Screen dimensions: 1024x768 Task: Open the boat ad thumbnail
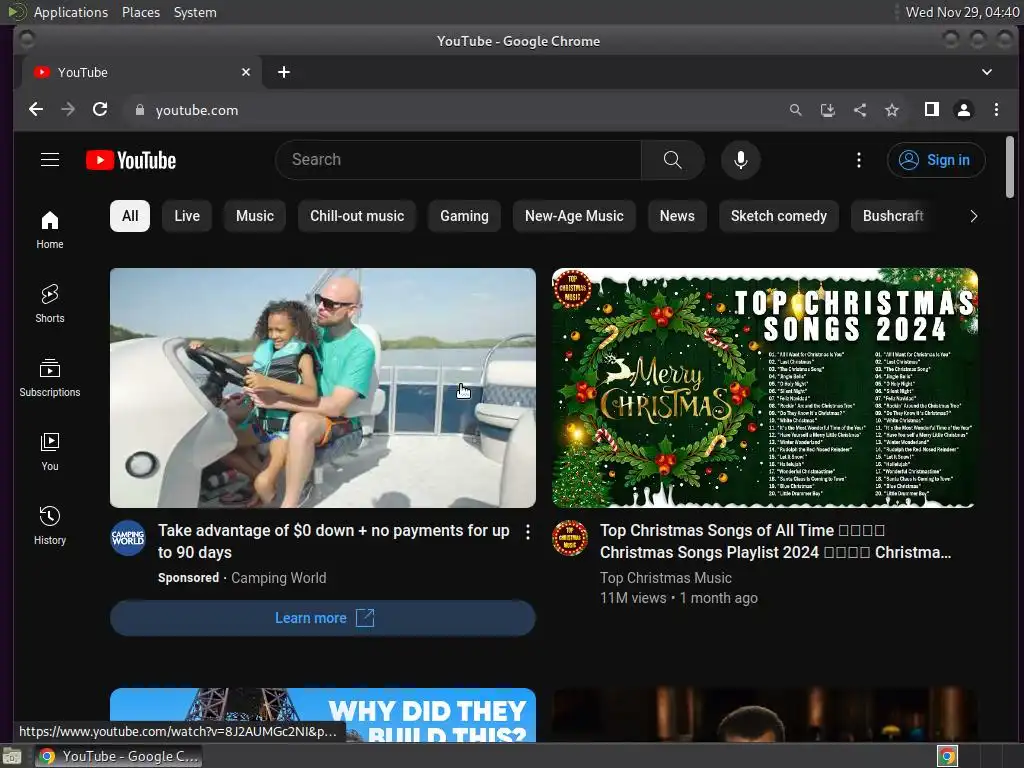[x=323, y=388]
